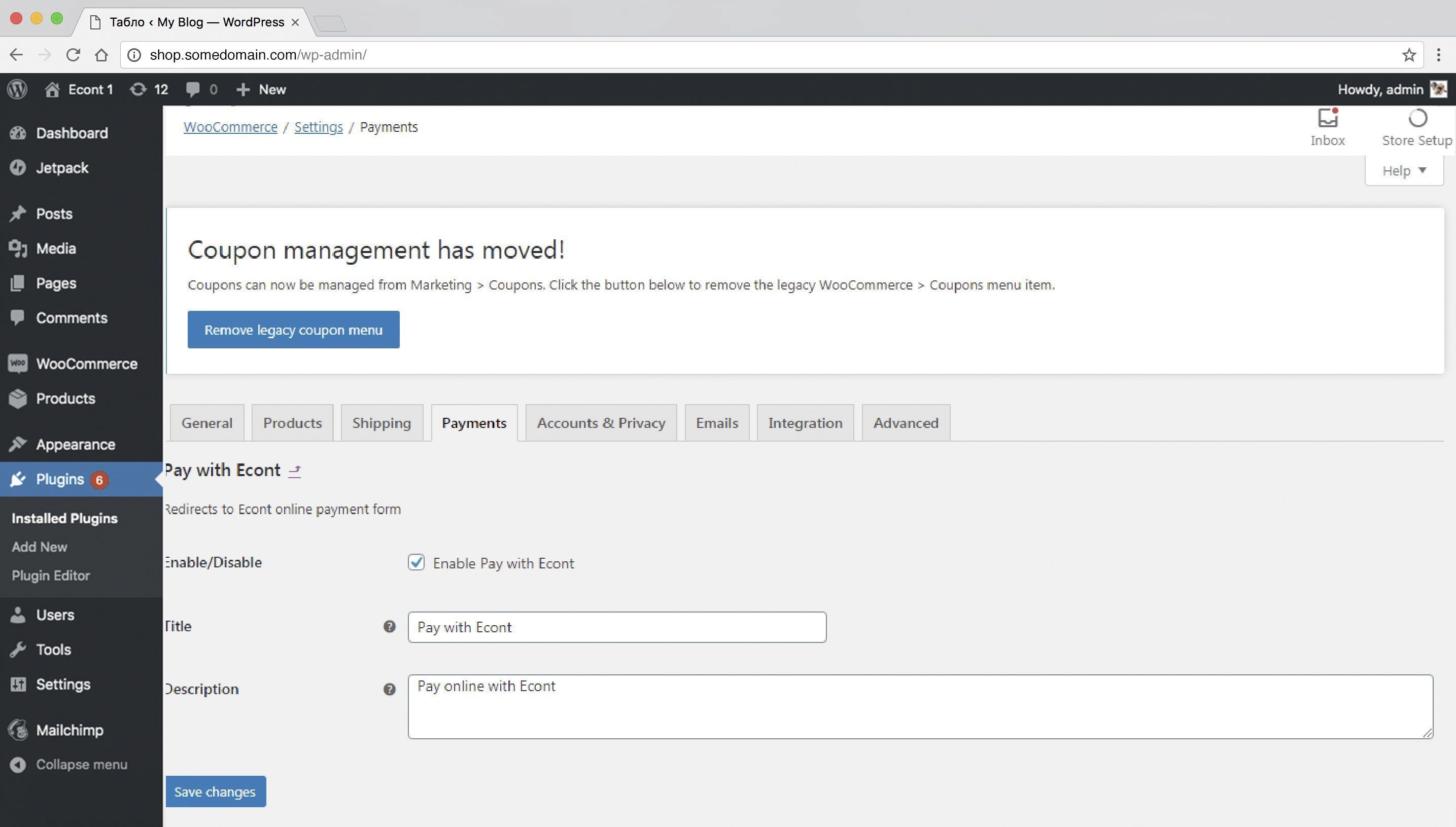Uncheck Enable Pay with Econt checkbox

[x=416, y=562]
